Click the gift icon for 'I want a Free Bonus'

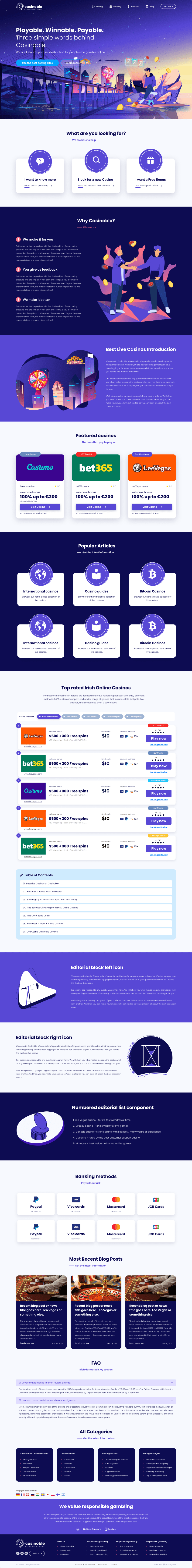(151, 161)
